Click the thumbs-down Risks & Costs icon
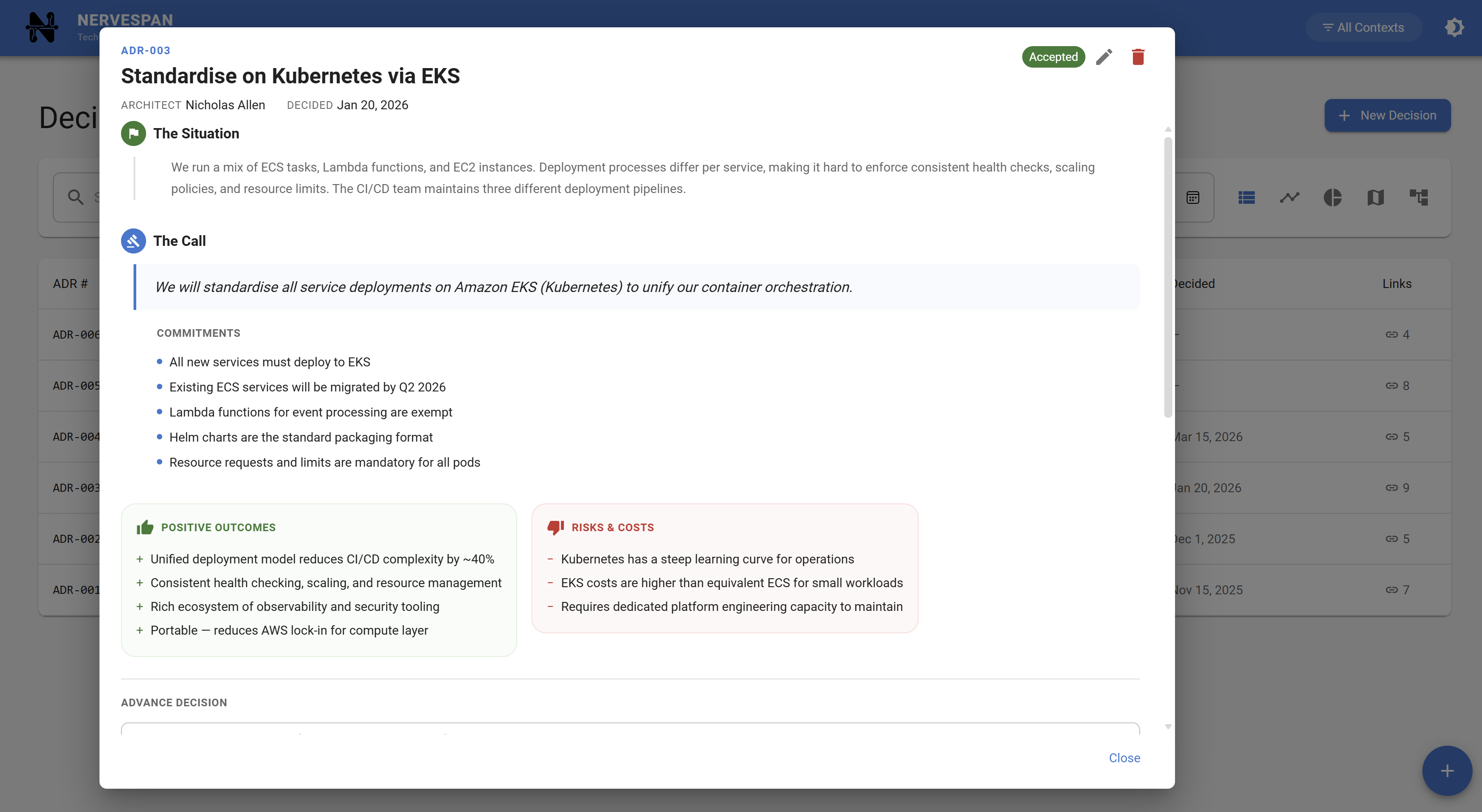 pyautogui.click(x=555, y=527)
